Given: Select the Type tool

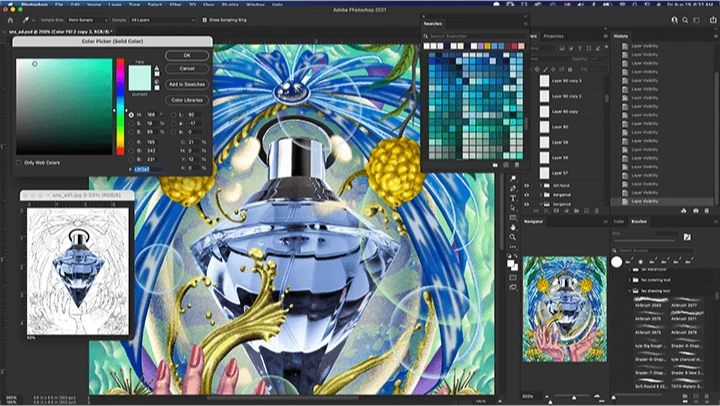Looking at the screenshot, I should 513,198.
